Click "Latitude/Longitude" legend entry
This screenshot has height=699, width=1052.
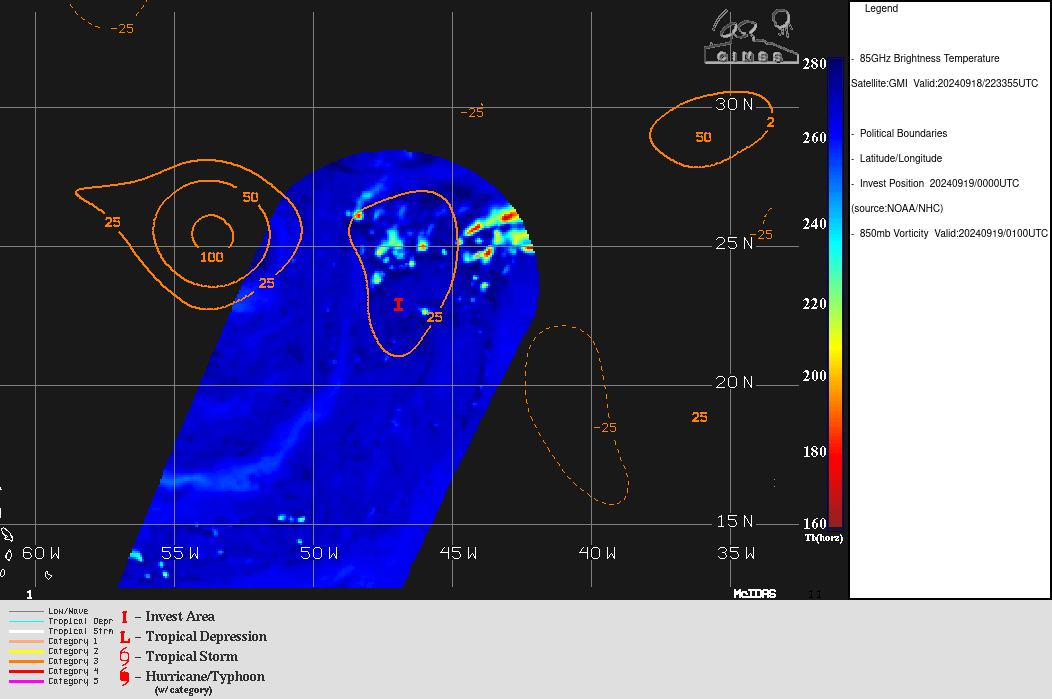click(900, 158)
